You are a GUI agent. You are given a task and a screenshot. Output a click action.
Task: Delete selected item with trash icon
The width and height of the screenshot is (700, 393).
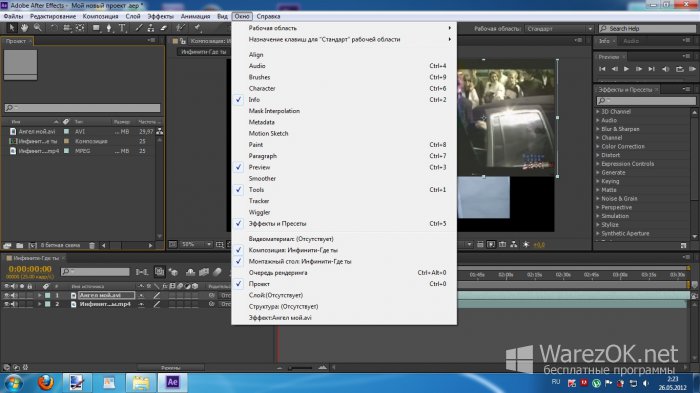(x=92, y=245)
